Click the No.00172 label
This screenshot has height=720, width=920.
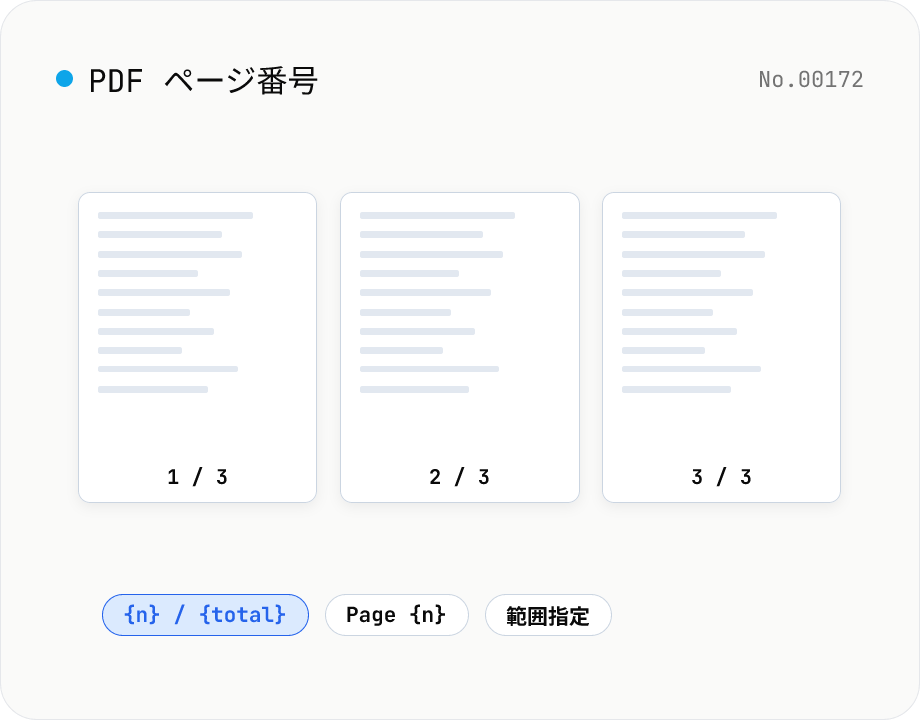tap(811, 80)
